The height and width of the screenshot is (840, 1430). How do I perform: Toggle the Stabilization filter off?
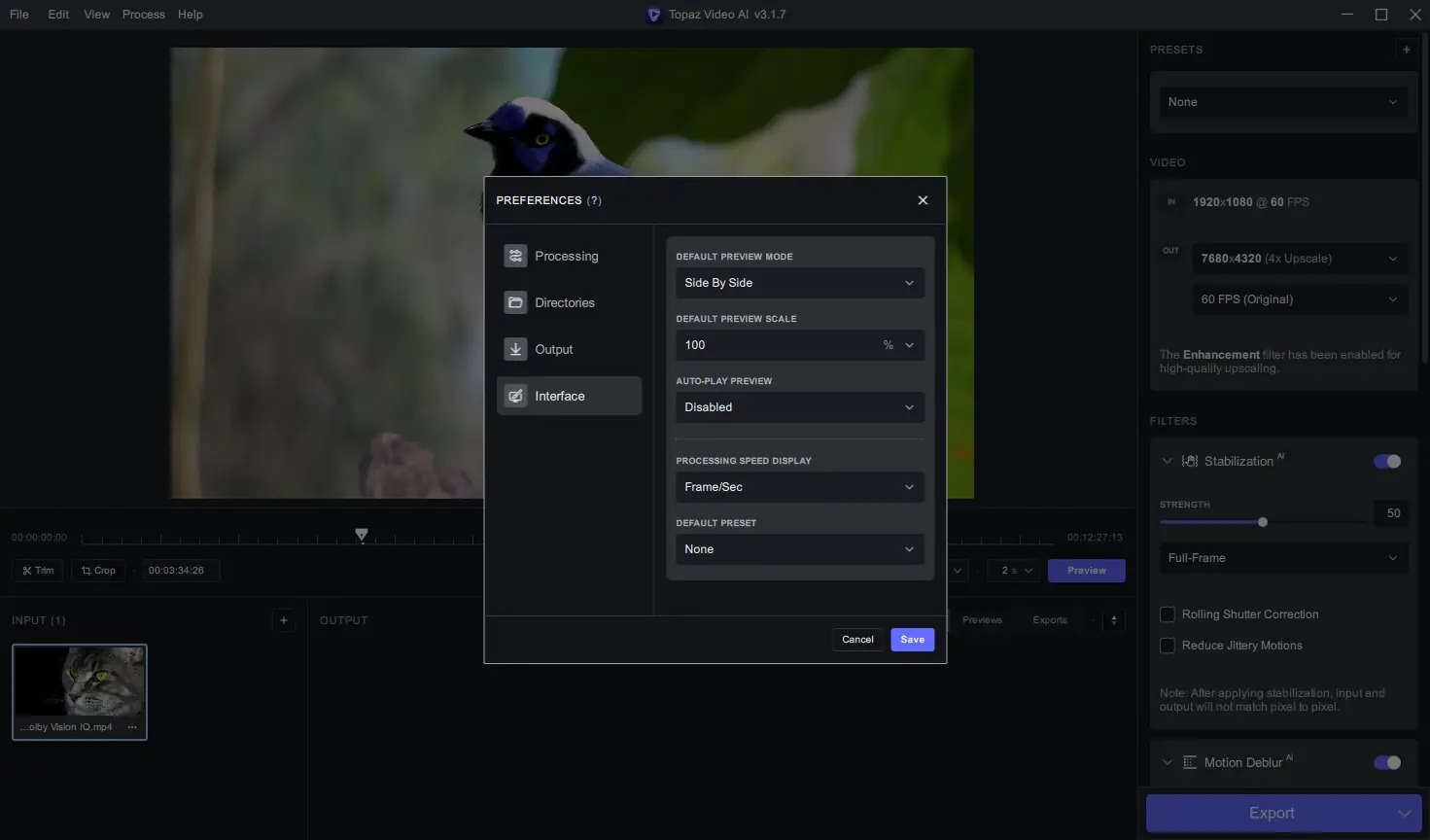click(x=1387, y=461)
